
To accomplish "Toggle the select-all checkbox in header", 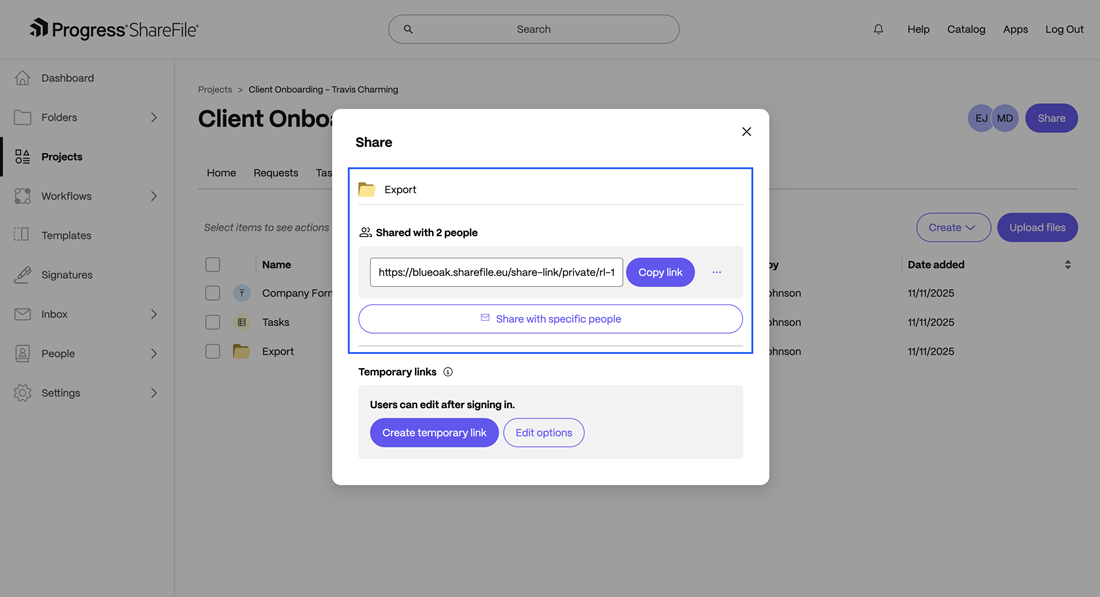I will [x=213, y=265].
